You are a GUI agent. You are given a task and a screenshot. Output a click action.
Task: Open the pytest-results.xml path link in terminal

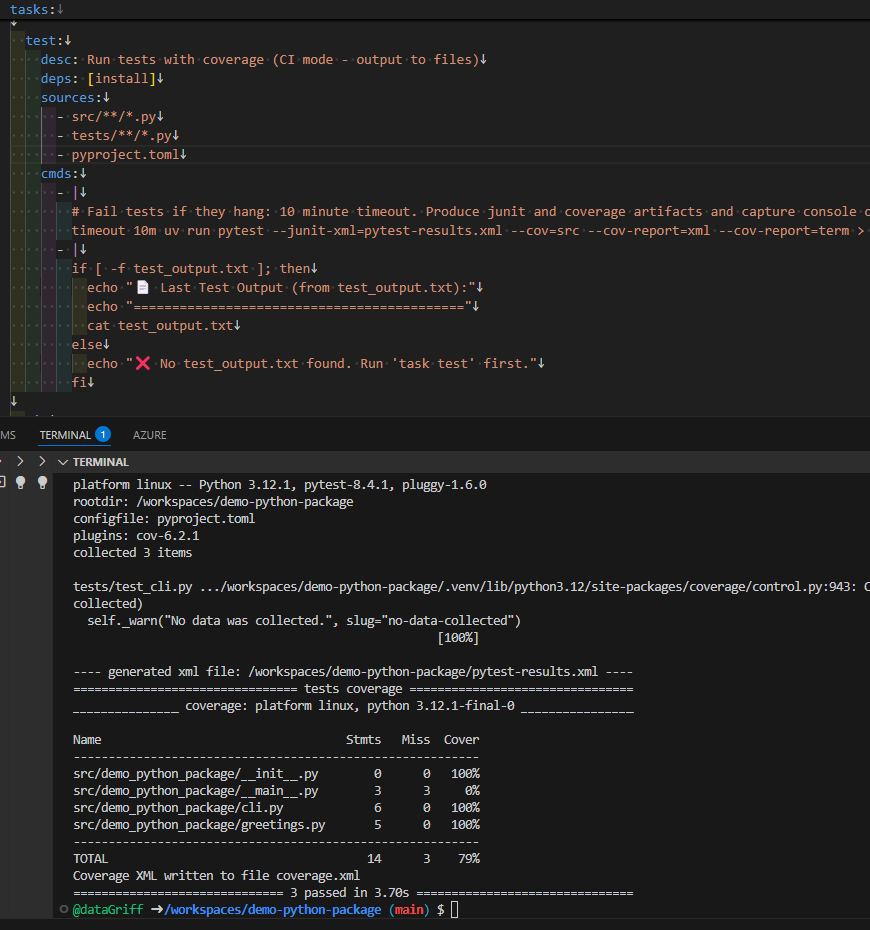423,671
